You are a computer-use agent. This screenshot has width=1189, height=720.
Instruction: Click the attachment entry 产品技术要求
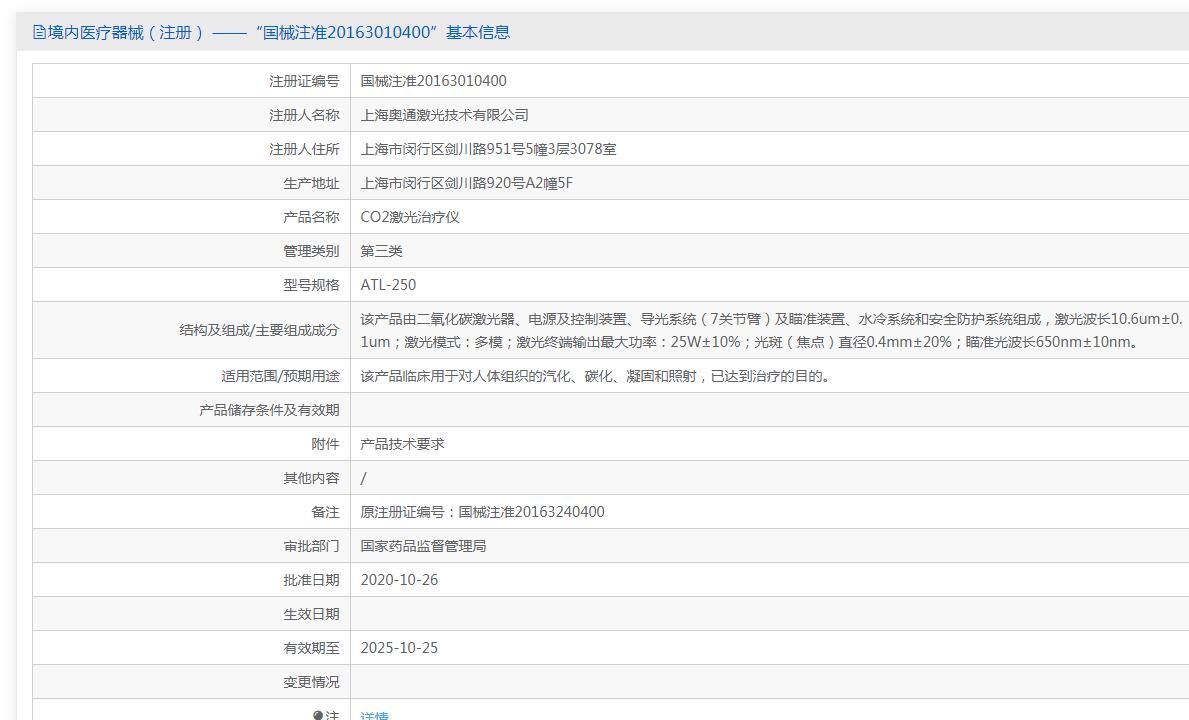(x=403, y=444)
